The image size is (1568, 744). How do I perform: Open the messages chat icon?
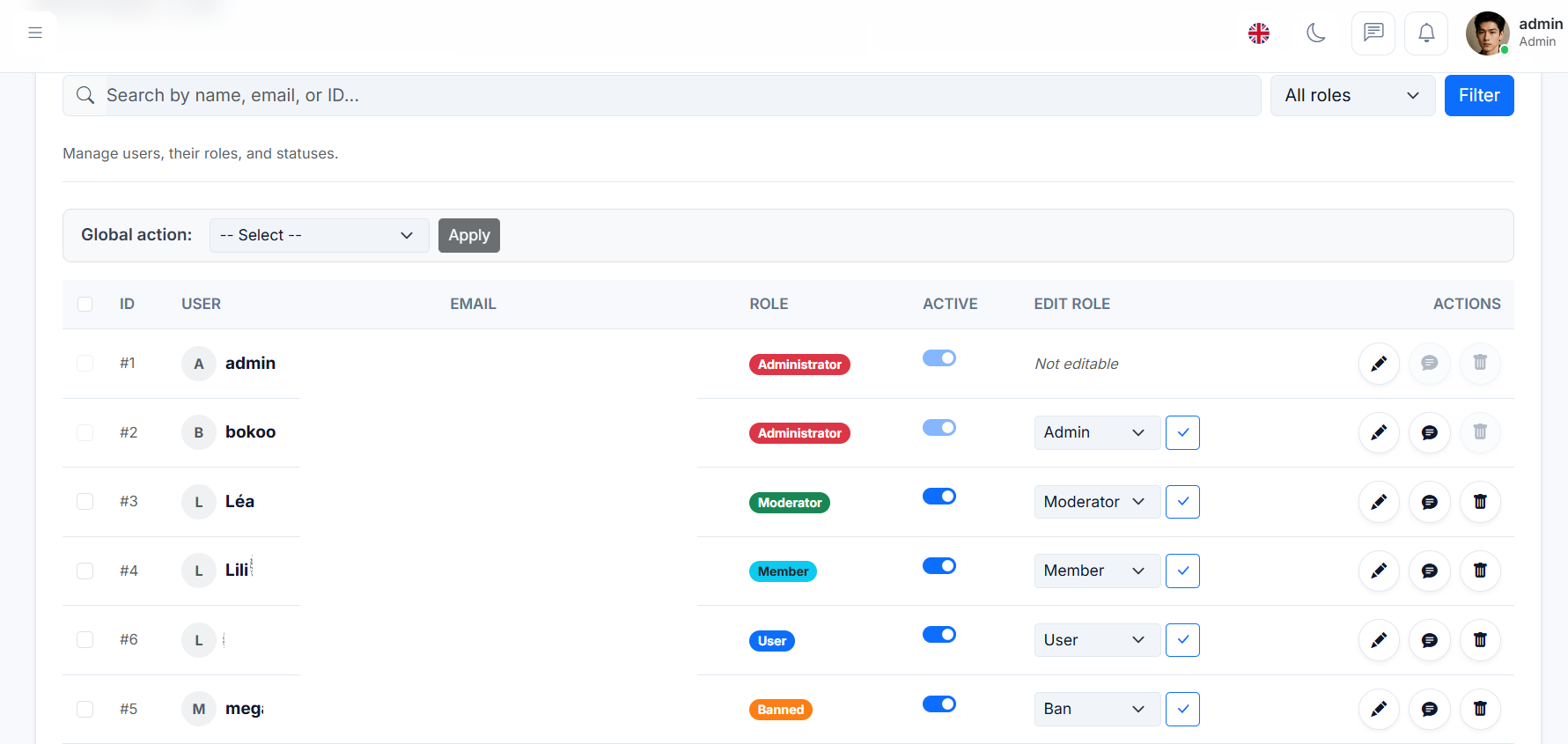(1373, 33)
